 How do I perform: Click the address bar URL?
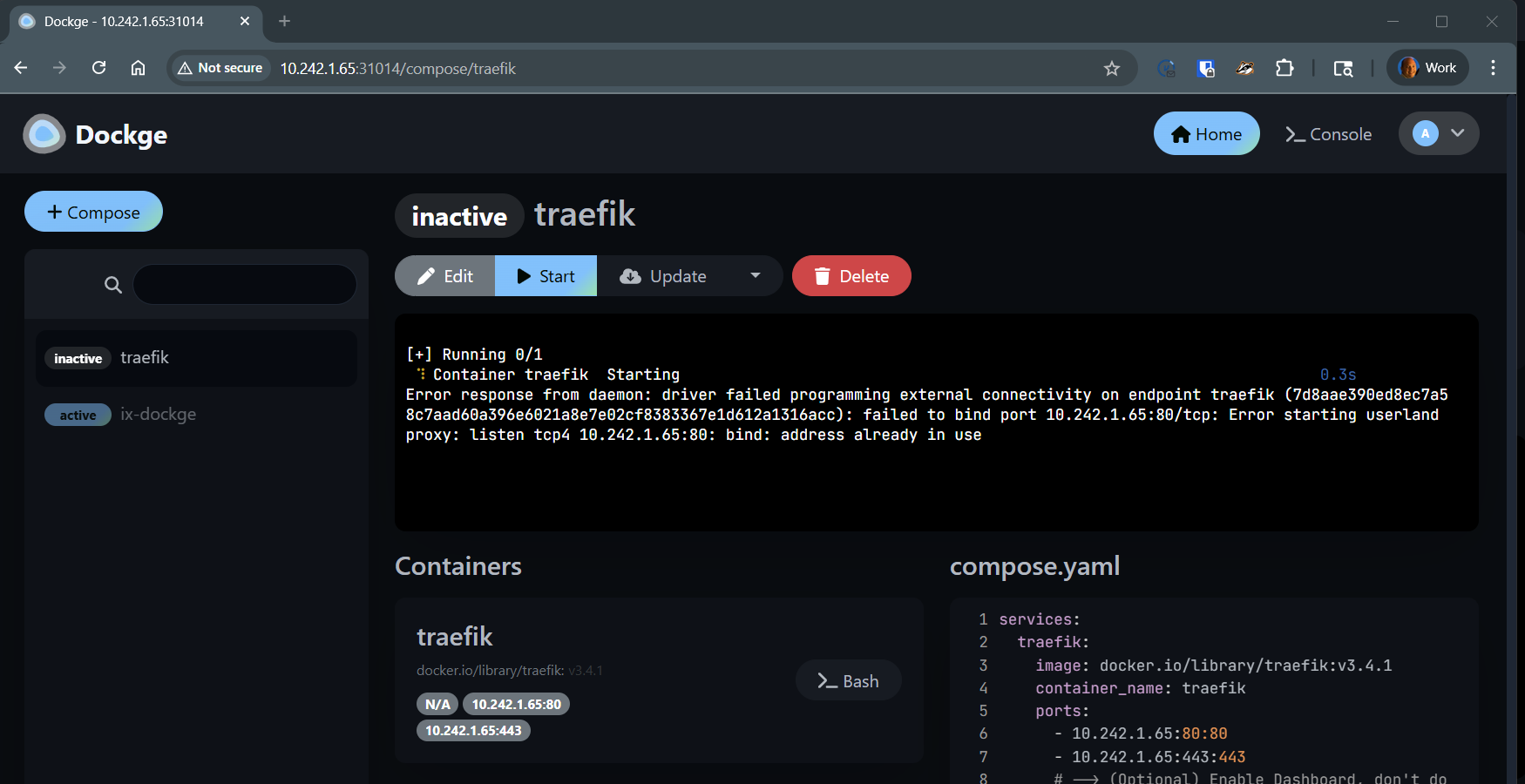[398, 68]
